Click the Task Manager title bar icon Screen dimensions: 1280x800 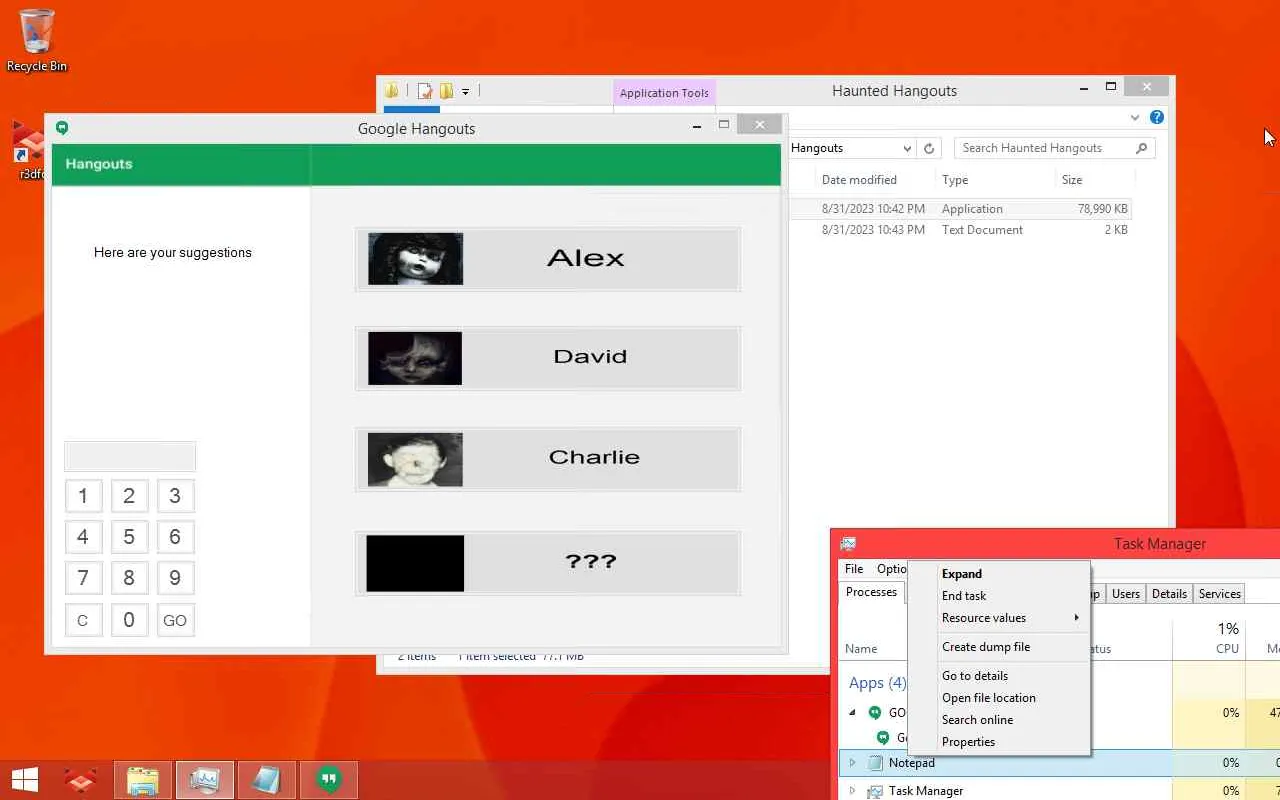[x=848, y=543]
